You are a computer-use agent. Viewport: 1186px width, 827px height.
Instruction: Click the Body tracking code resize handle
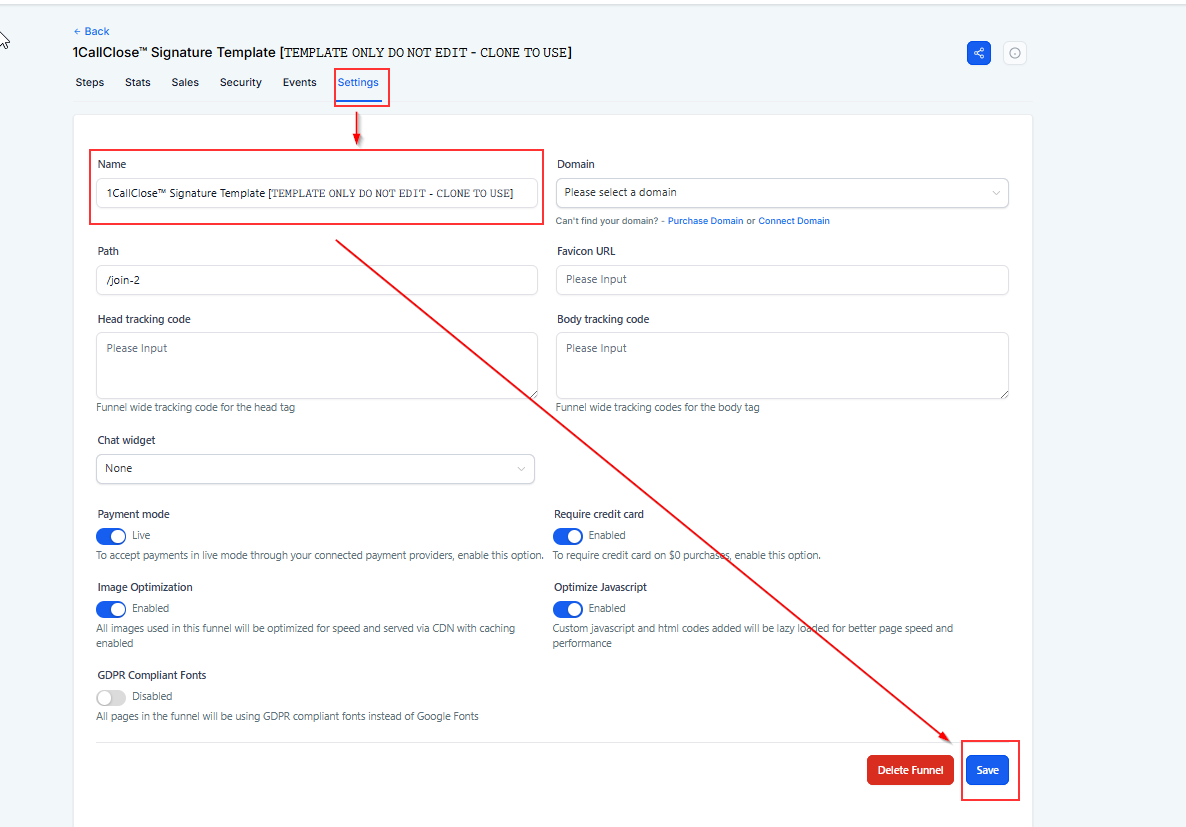click(1004, 393)
